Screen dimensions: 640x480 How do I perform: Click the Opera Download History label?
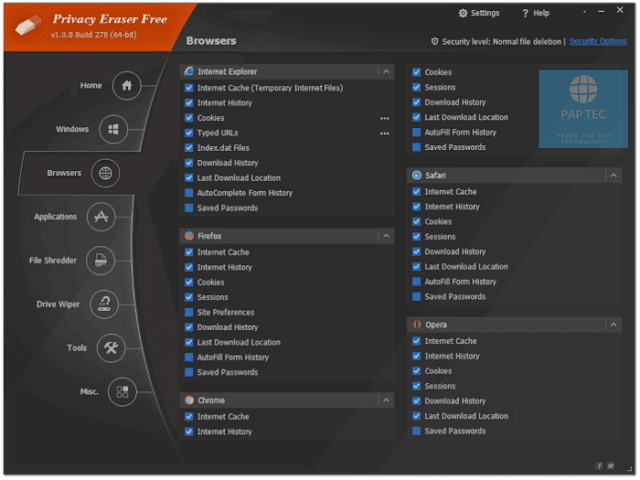point(455,402)
